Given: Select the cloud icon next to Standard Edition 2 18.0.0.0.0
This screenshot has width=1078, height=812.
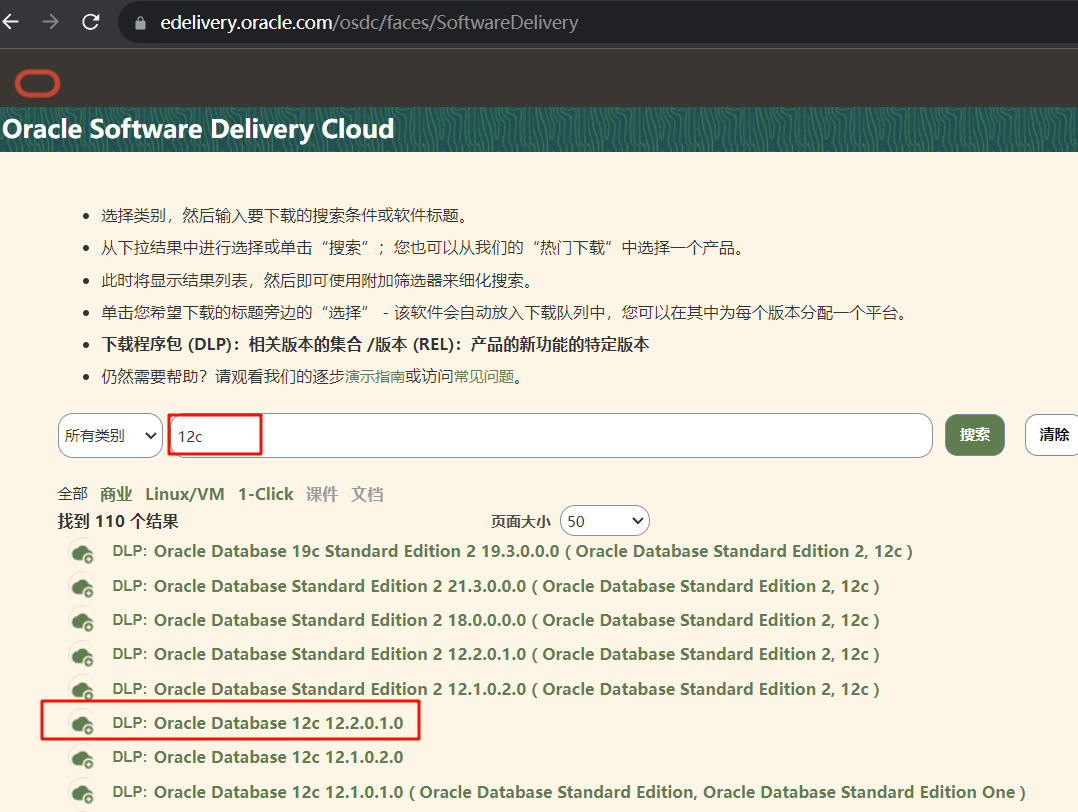Looking at the screenshot, I should pos(83,620).
